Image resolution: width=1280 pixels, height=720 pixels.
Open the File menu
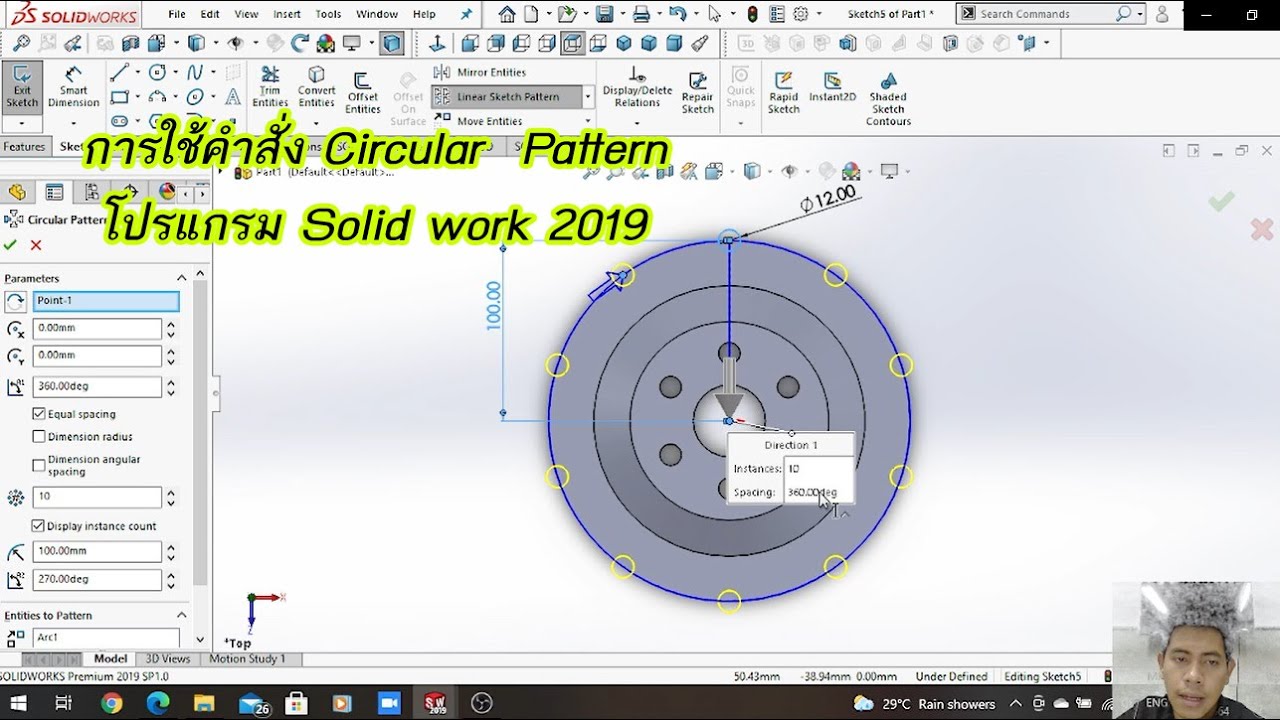click(177, 14)
